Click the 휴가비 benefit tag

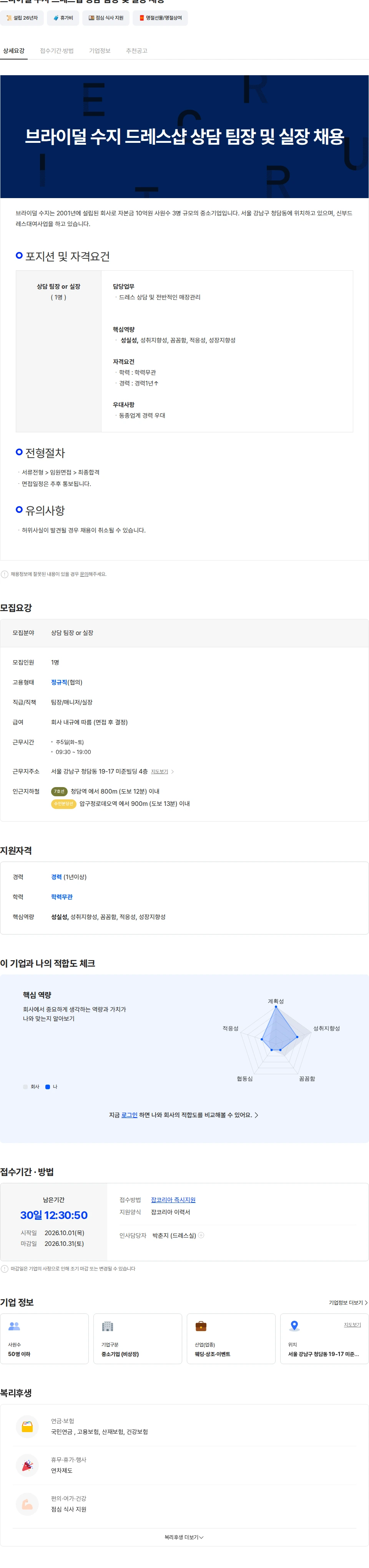63,18
